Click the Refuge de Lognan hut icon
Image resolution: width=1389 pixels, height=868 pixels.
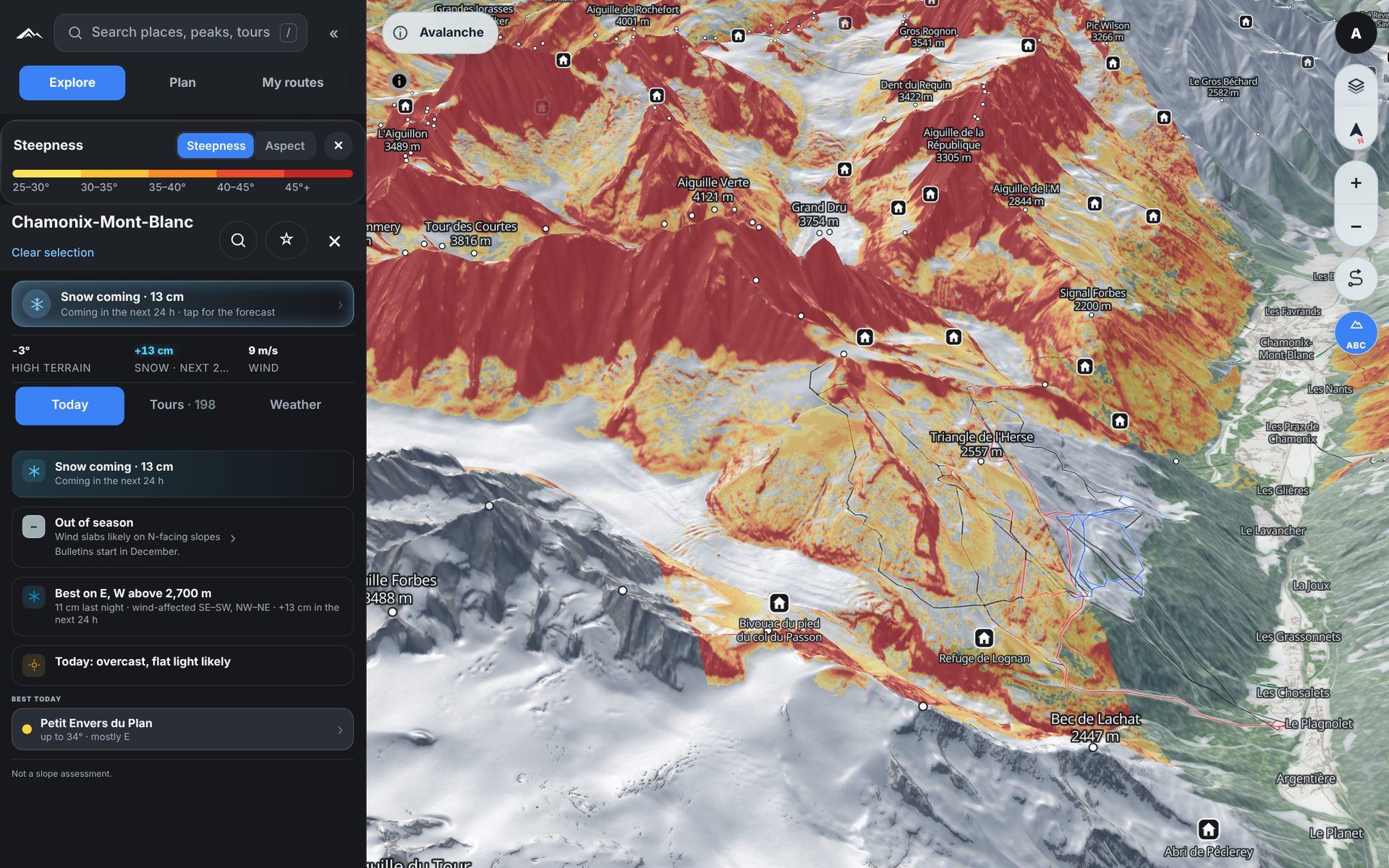click(x=984, y=638)
